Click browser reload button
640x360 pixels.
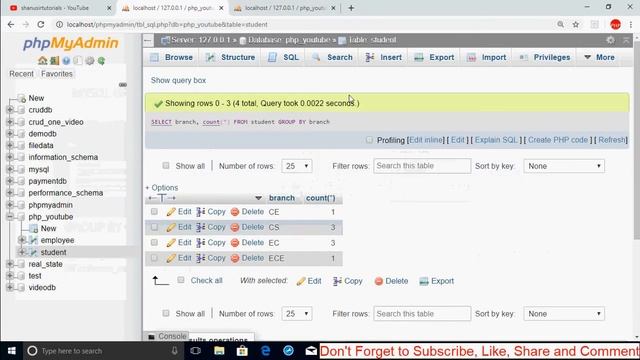[x=40, y=24]
